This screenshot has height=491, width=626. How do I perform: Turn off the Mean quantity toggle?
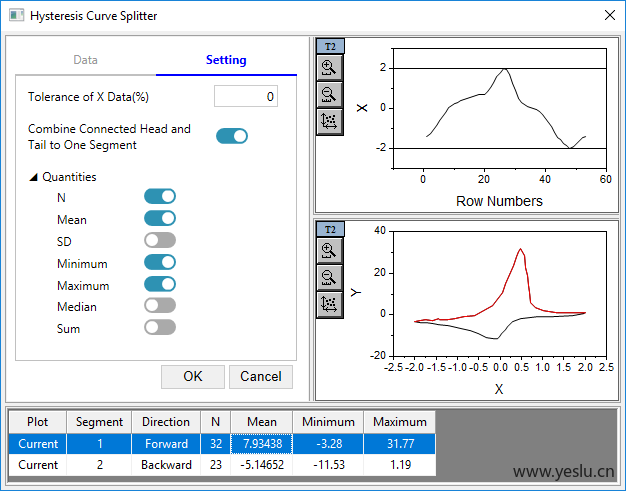click(160, 218)
